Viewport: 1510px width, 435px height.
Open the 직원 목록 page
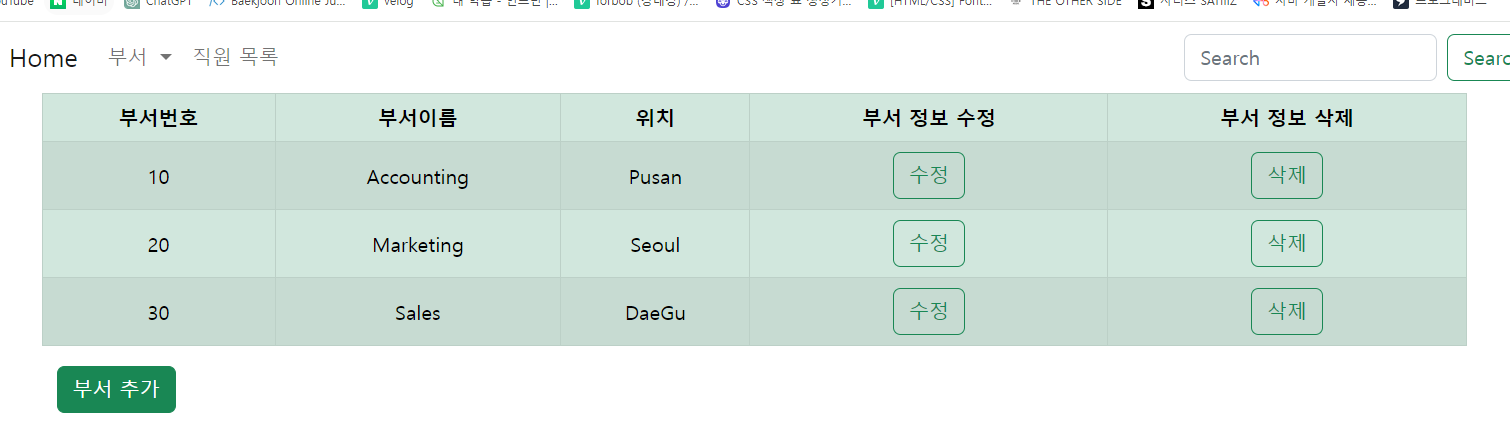click(x=235, y=57)
